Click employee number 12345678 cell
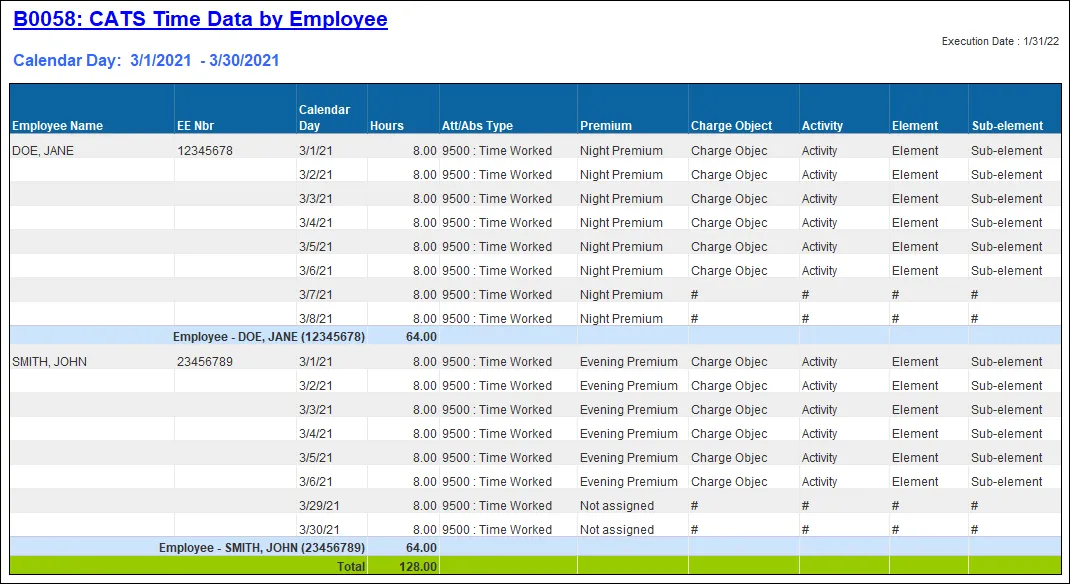This screenshot has height=584, width=1070. [x=205, y=151]
